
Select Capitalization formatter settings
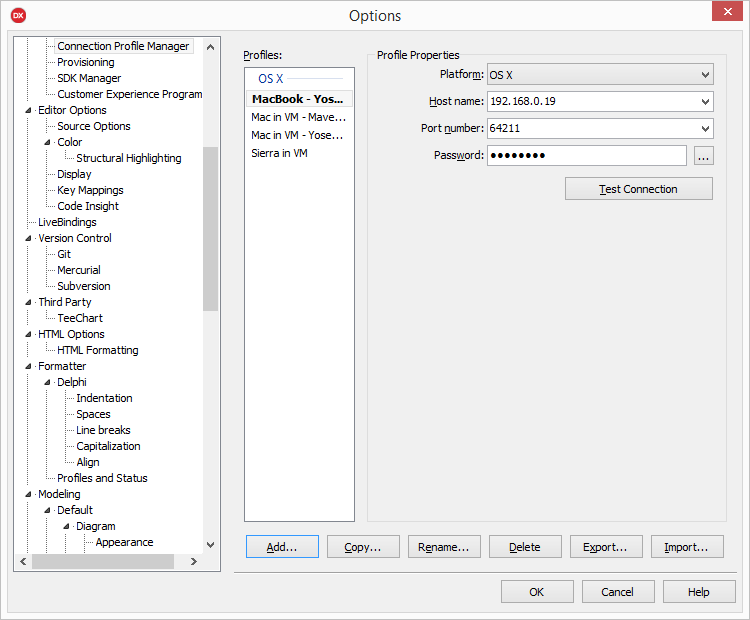click(x=108, y=446)
